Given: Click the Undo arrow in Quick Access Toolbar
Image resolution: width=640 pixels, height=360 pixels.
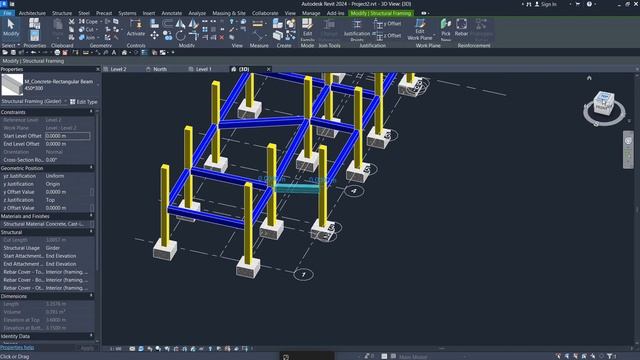Looking at the screenshot, I should pos(33,53).
